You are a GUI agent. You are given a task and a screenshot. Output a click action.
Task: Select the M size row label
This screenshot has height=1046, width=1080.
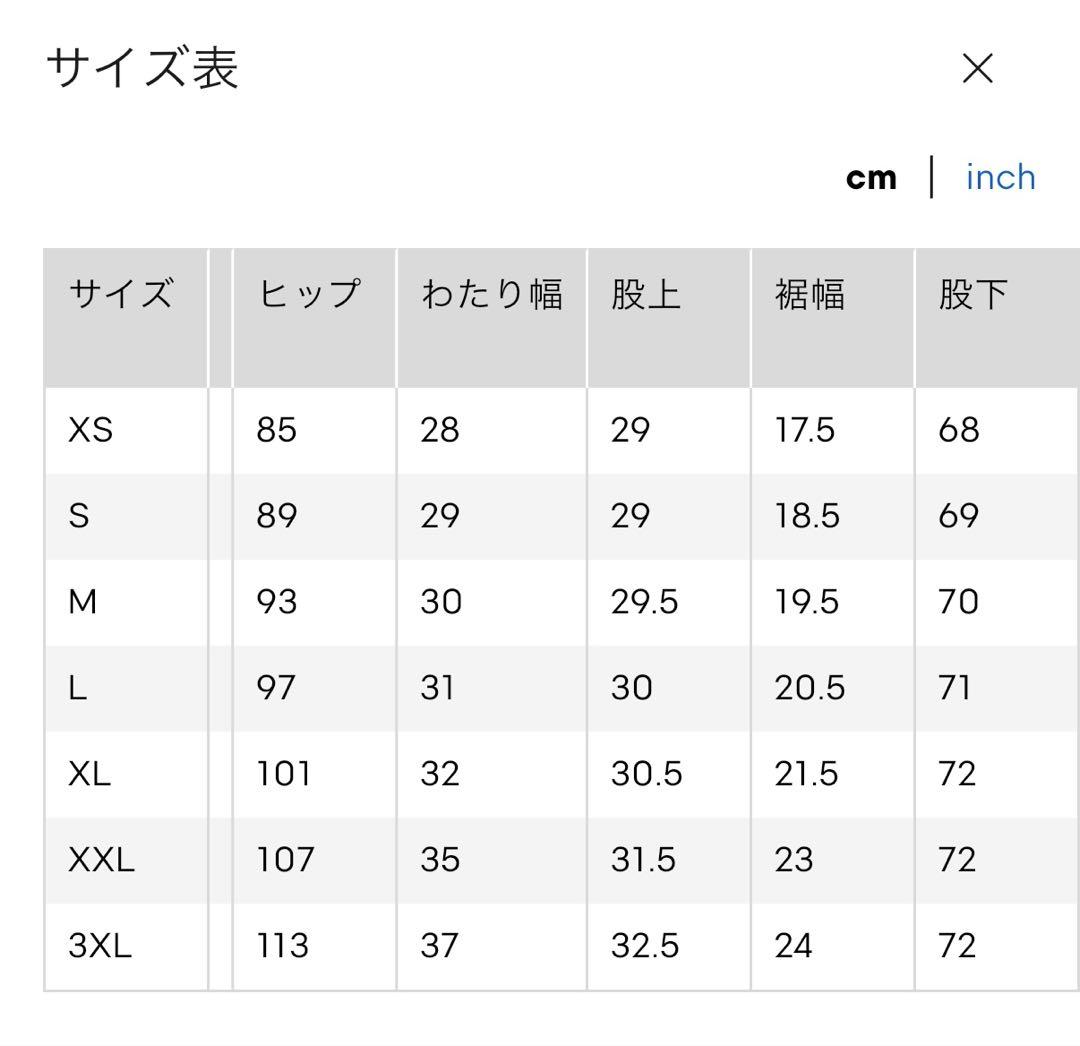(x=83, y=602)
